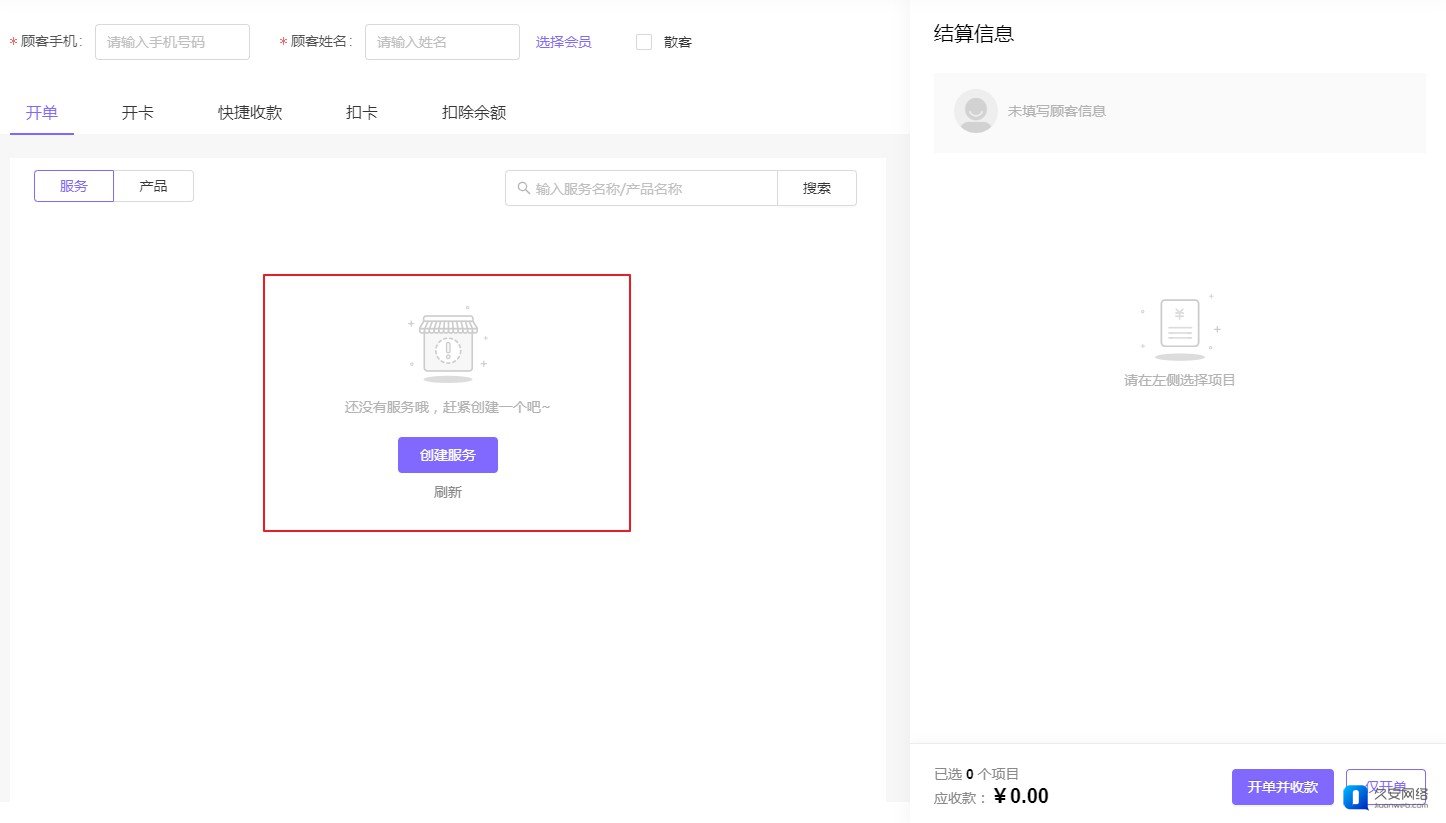Select the 扣卡 tab
Image resolution: width=1446 pixels, height=823 pixels.
tap(362, 113)
